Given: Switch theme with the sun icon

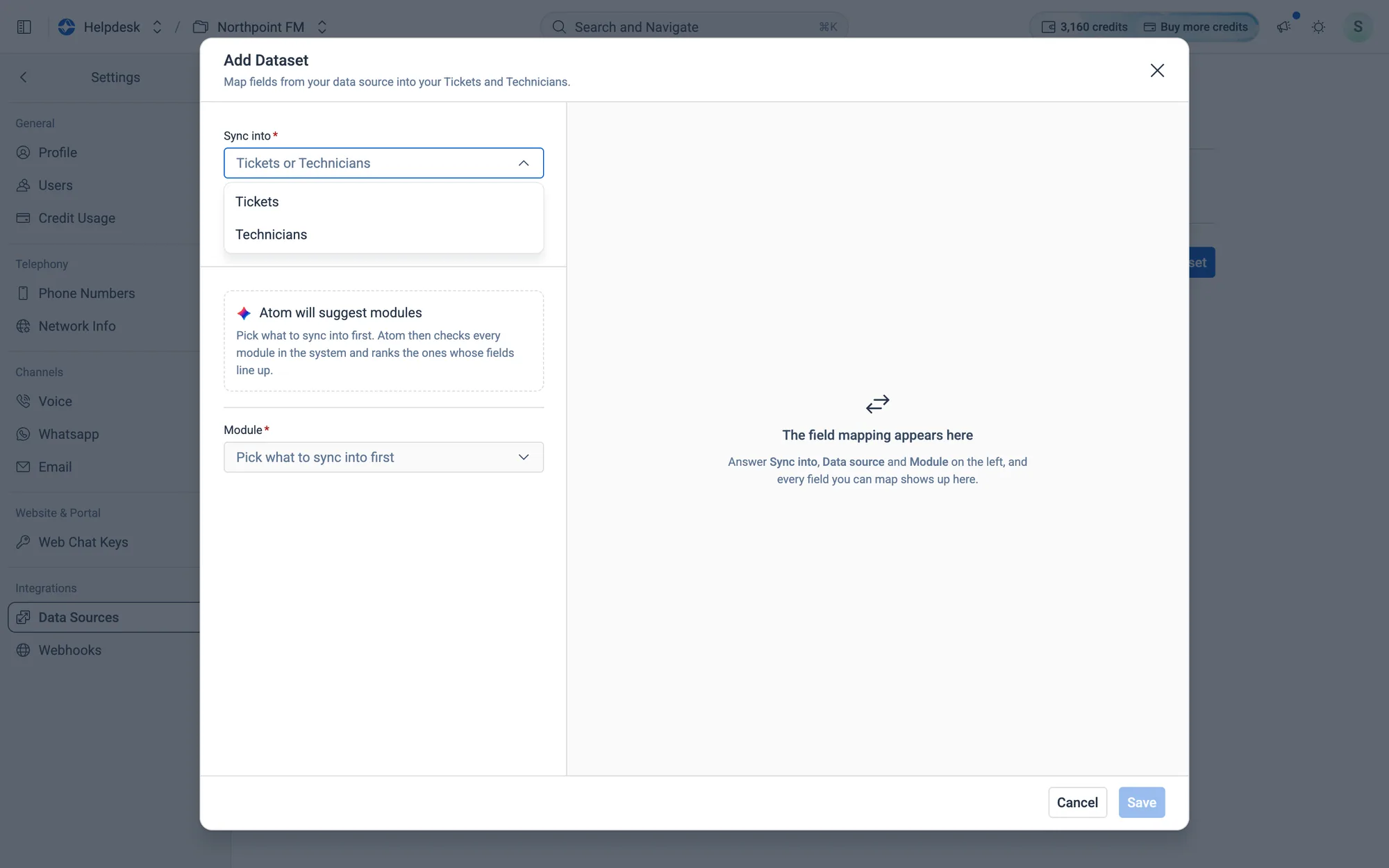Looking at the screenshot, I should point(1318,27).
